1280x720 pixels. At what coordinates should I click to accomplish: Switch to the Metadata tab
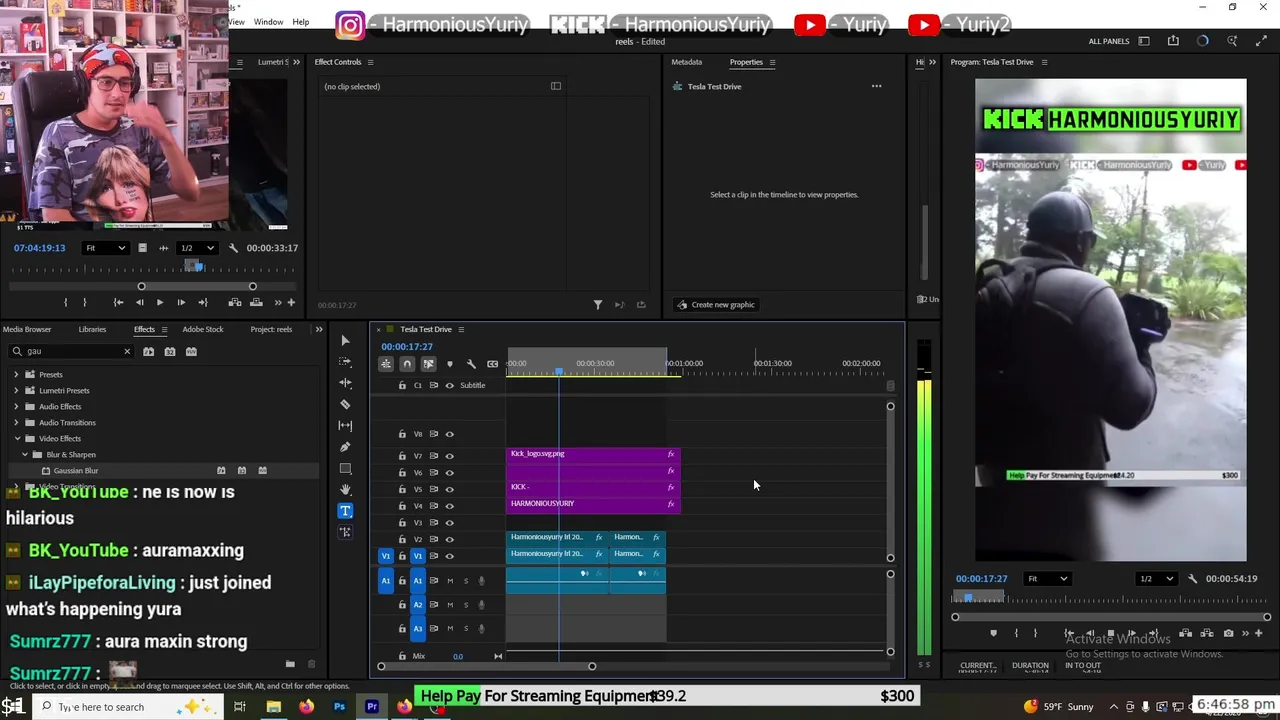(686, 62)
